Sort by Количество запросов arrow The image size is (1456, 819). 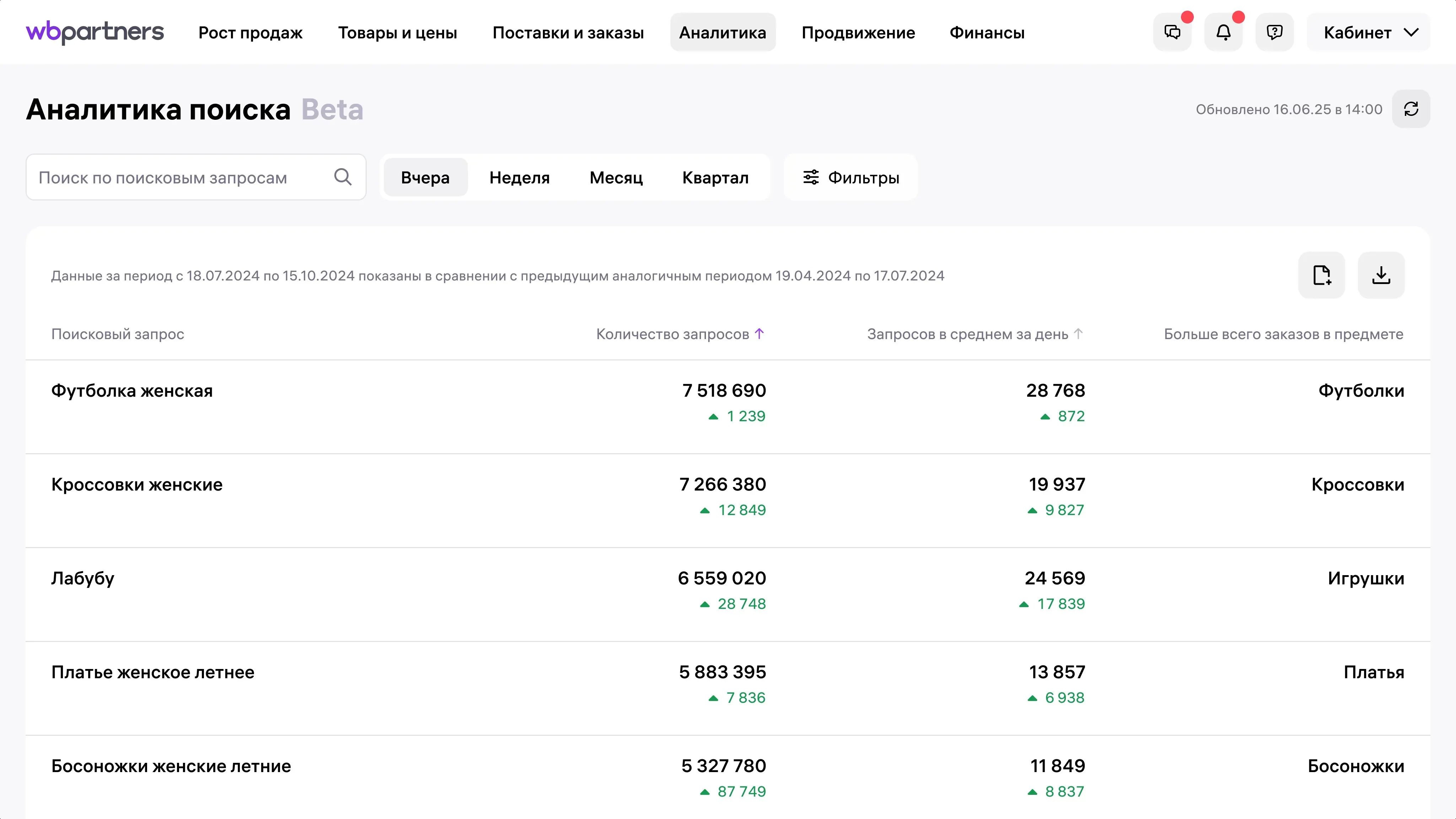tap(759, 334)
